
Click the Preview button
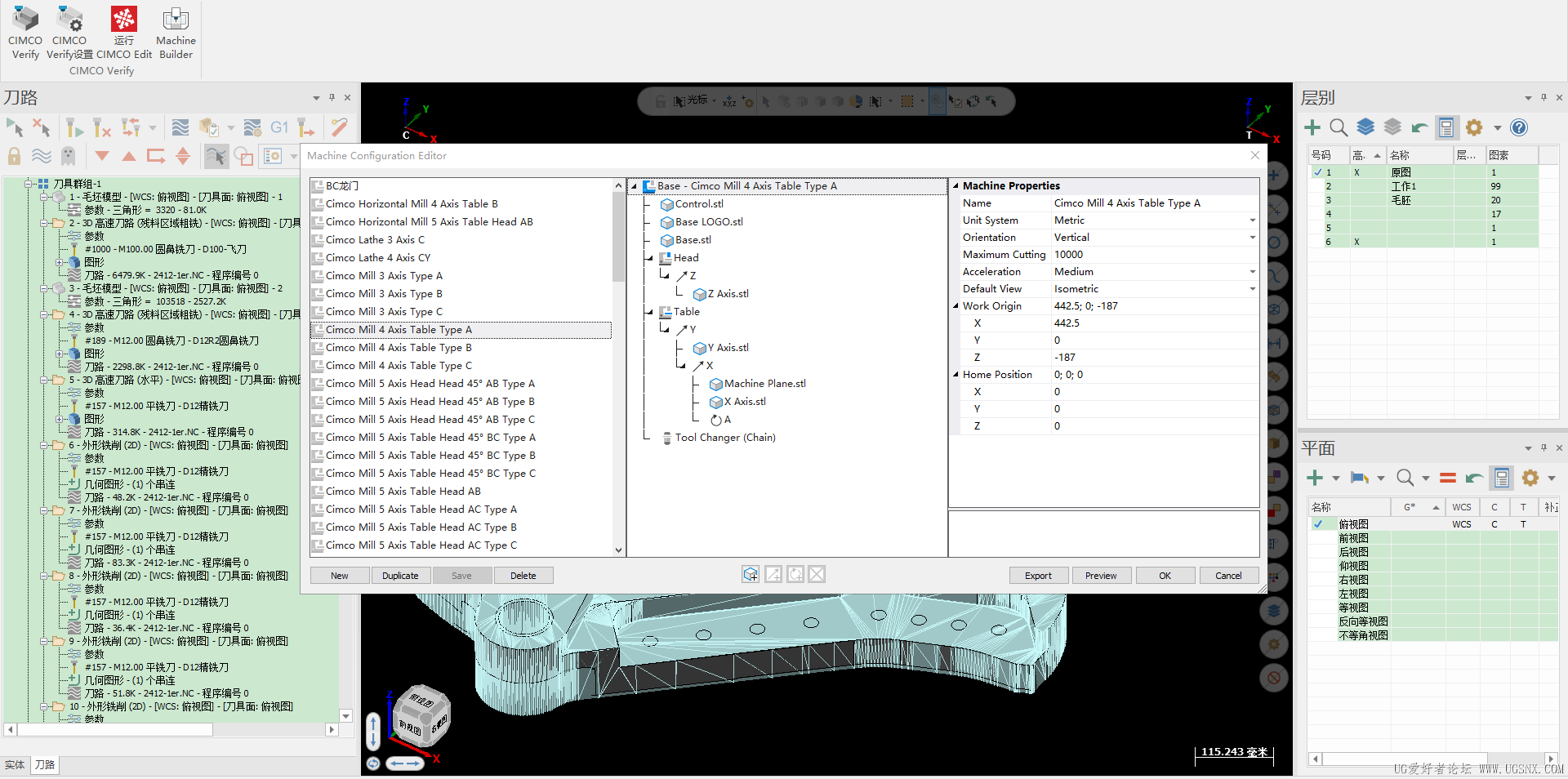pos(1101,576)
